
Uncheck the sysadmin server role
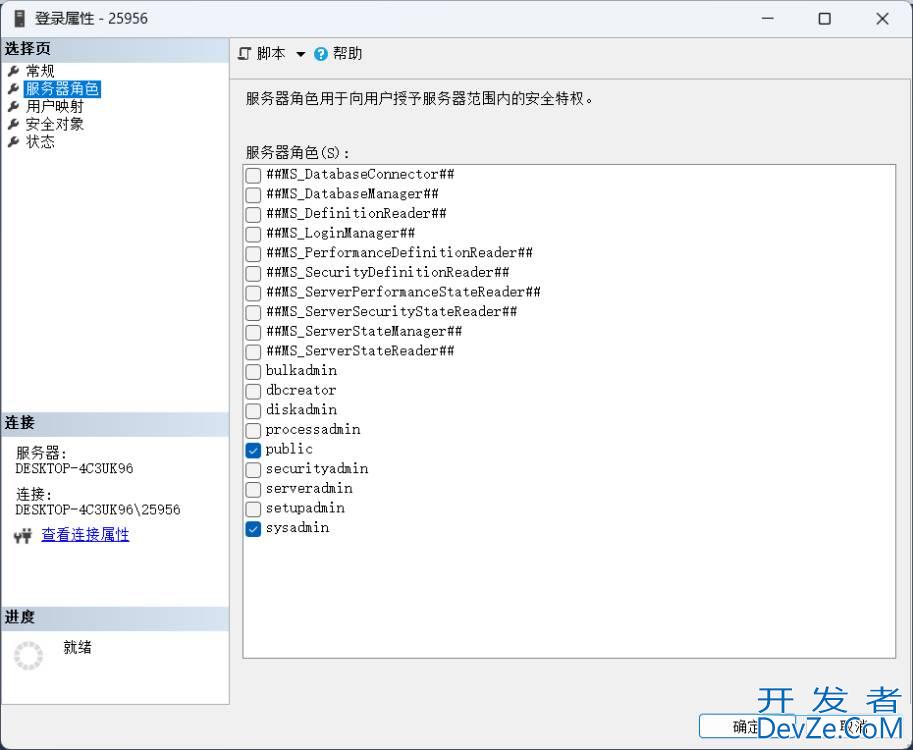[253, 529]
